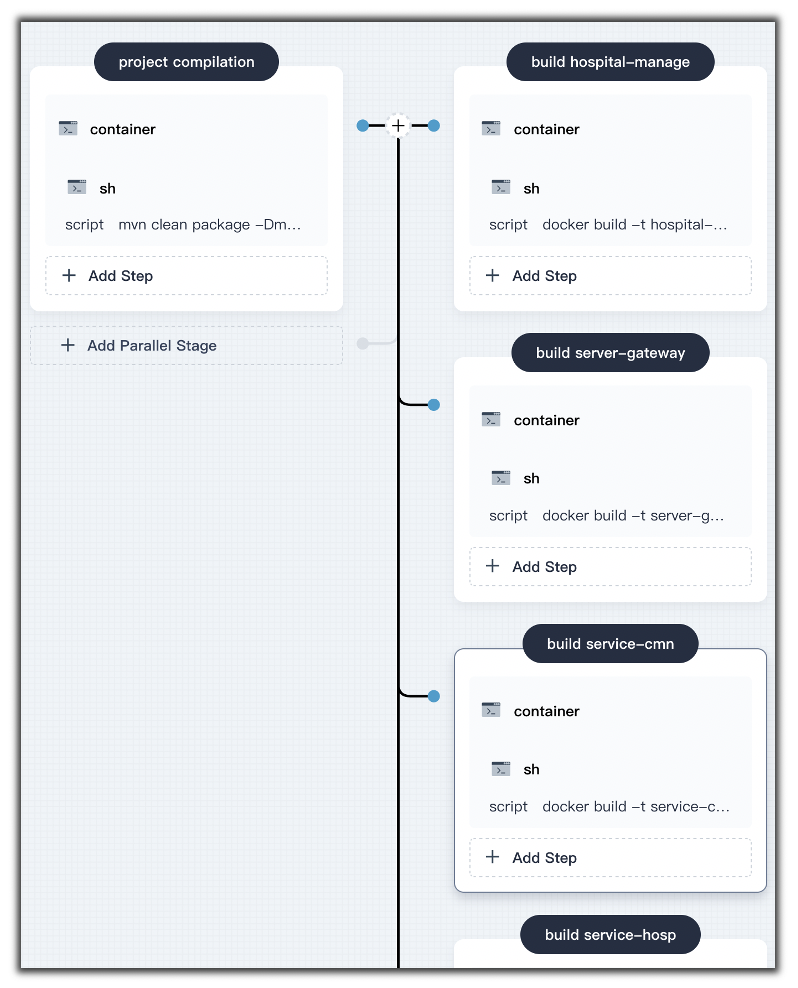
Task: Click container icon in build service-cmn stage
Action: 491,710
